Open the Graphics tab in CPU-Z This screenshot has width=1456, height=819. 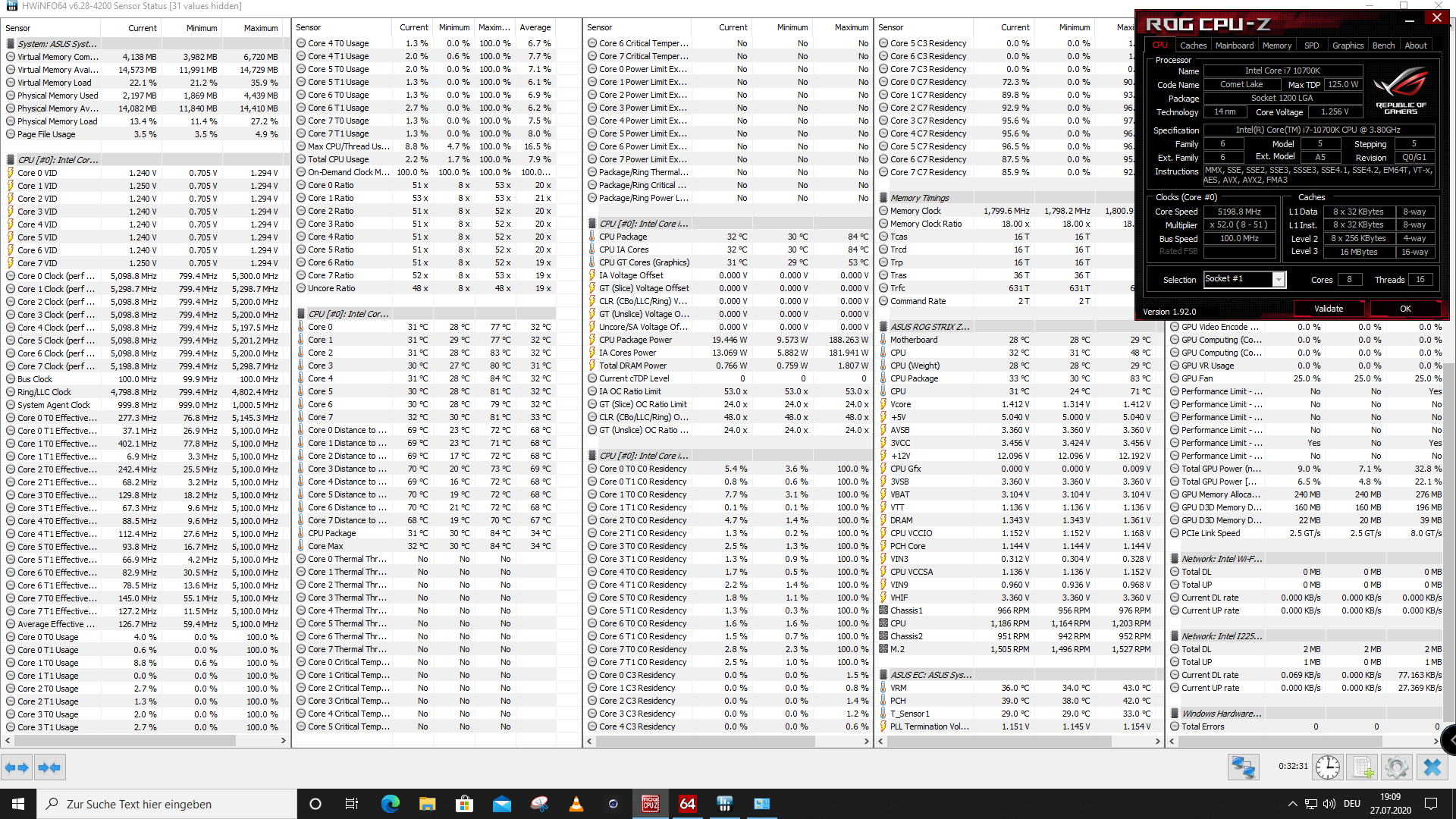coord(1348,45)
